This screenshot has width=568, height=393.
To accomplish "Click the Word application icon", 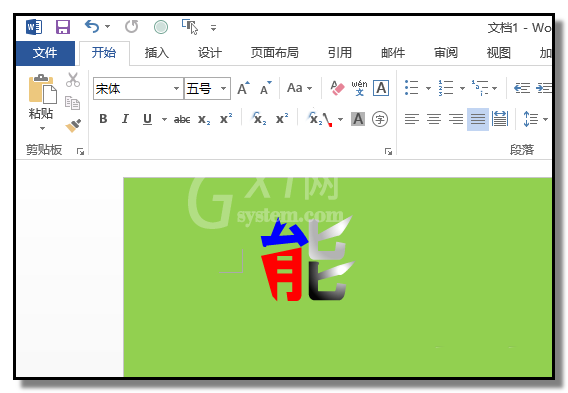I will pyautogui.click(x=34, y=27).
